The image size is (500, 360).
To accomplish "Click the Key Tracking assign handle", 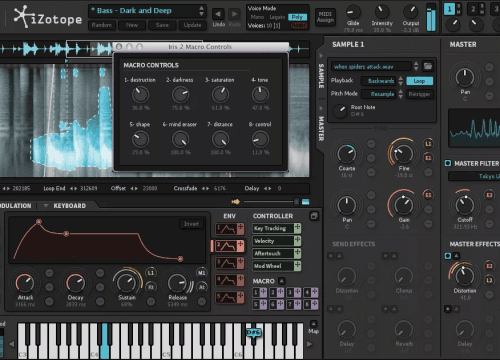I will click(297, 228).
